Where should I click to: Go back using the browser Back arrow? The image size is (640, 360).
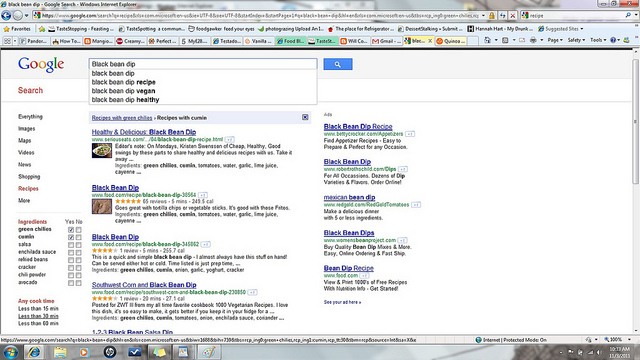pos(6,16)
